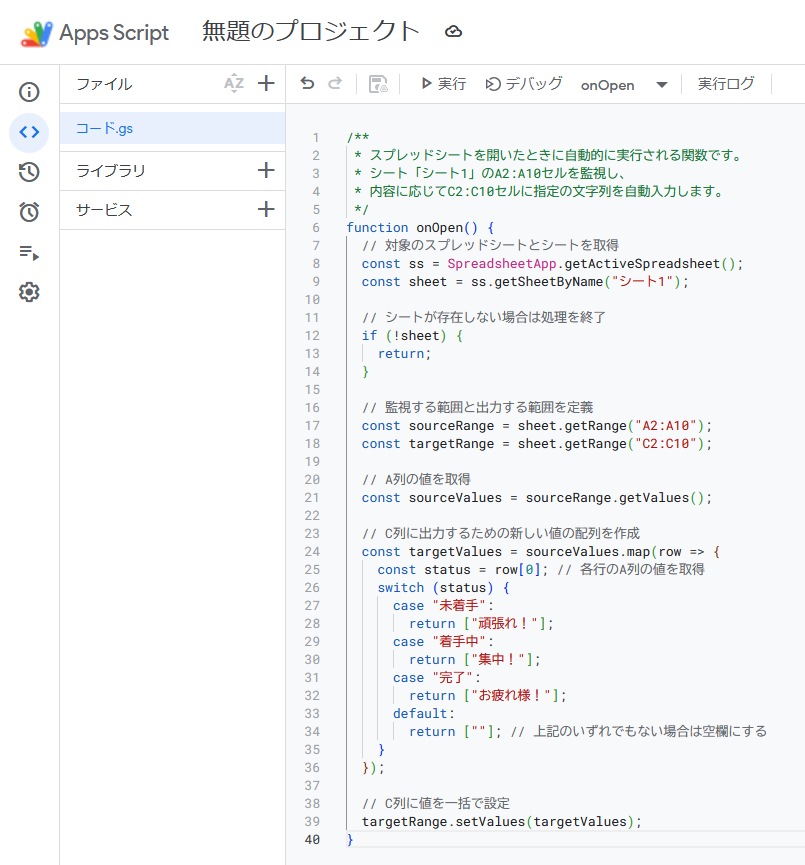The width and height of the screenshot is (805, 865).
Task: Save project with the disk icon
Action: click(378, 84)
